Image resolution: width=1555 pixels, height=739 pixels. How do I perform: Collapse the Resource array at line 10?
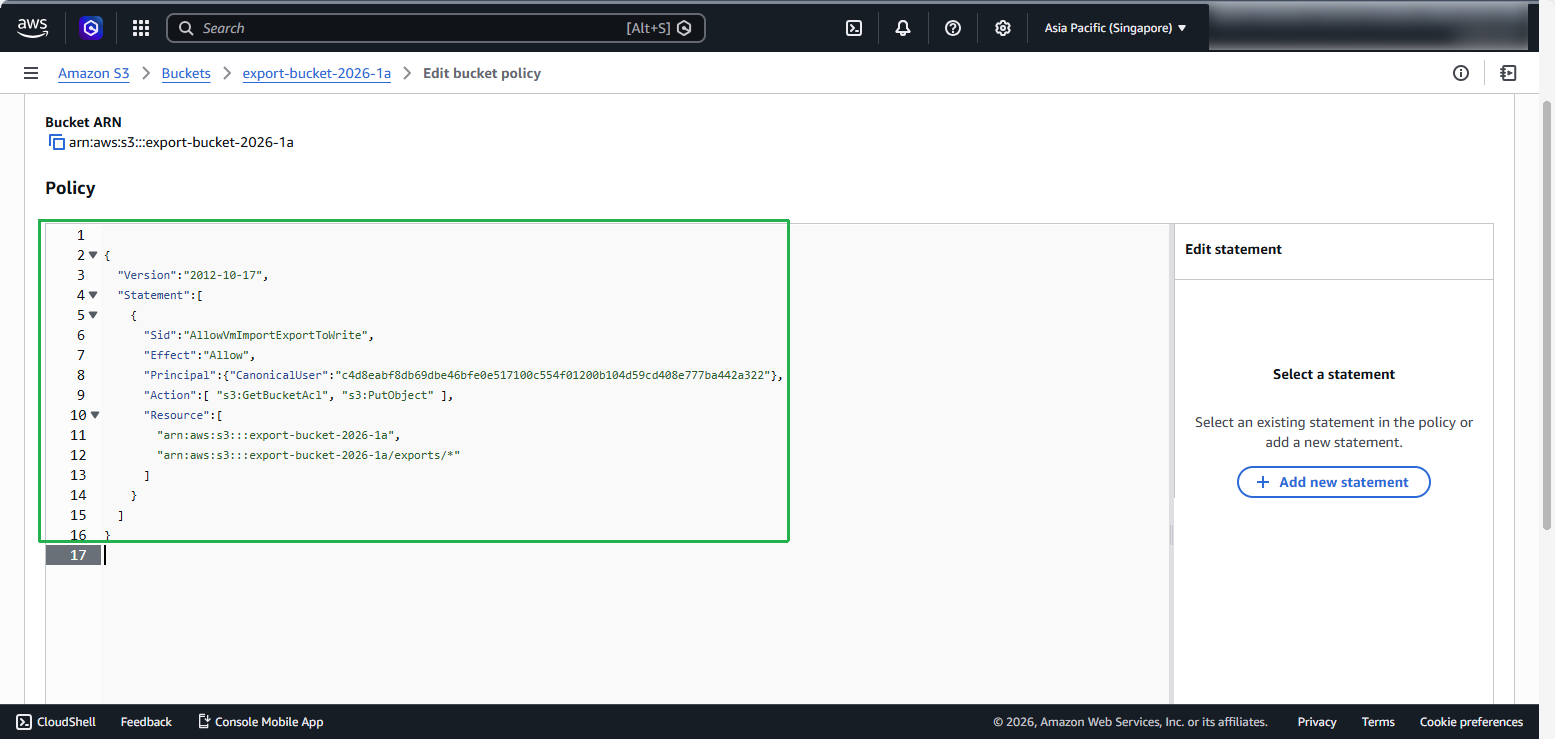tap(95, 415)
